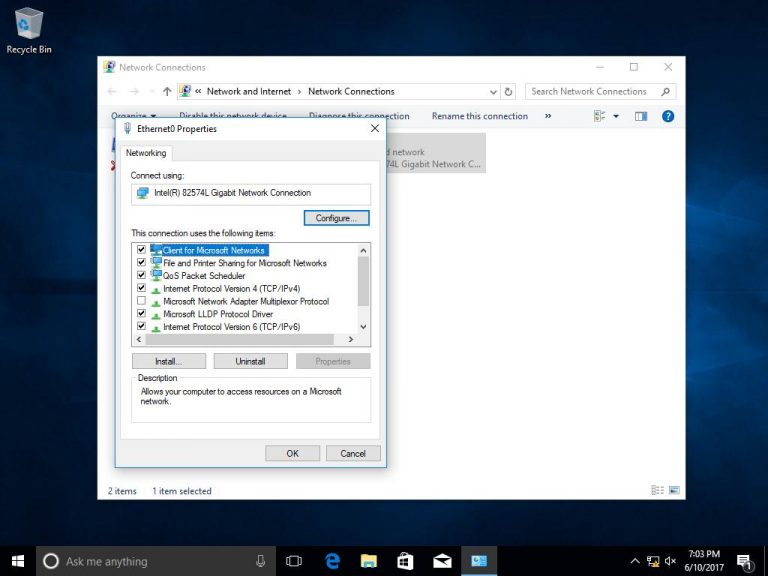
Task: Open the view options dropdown arrow
Action: tap(616, 116)
